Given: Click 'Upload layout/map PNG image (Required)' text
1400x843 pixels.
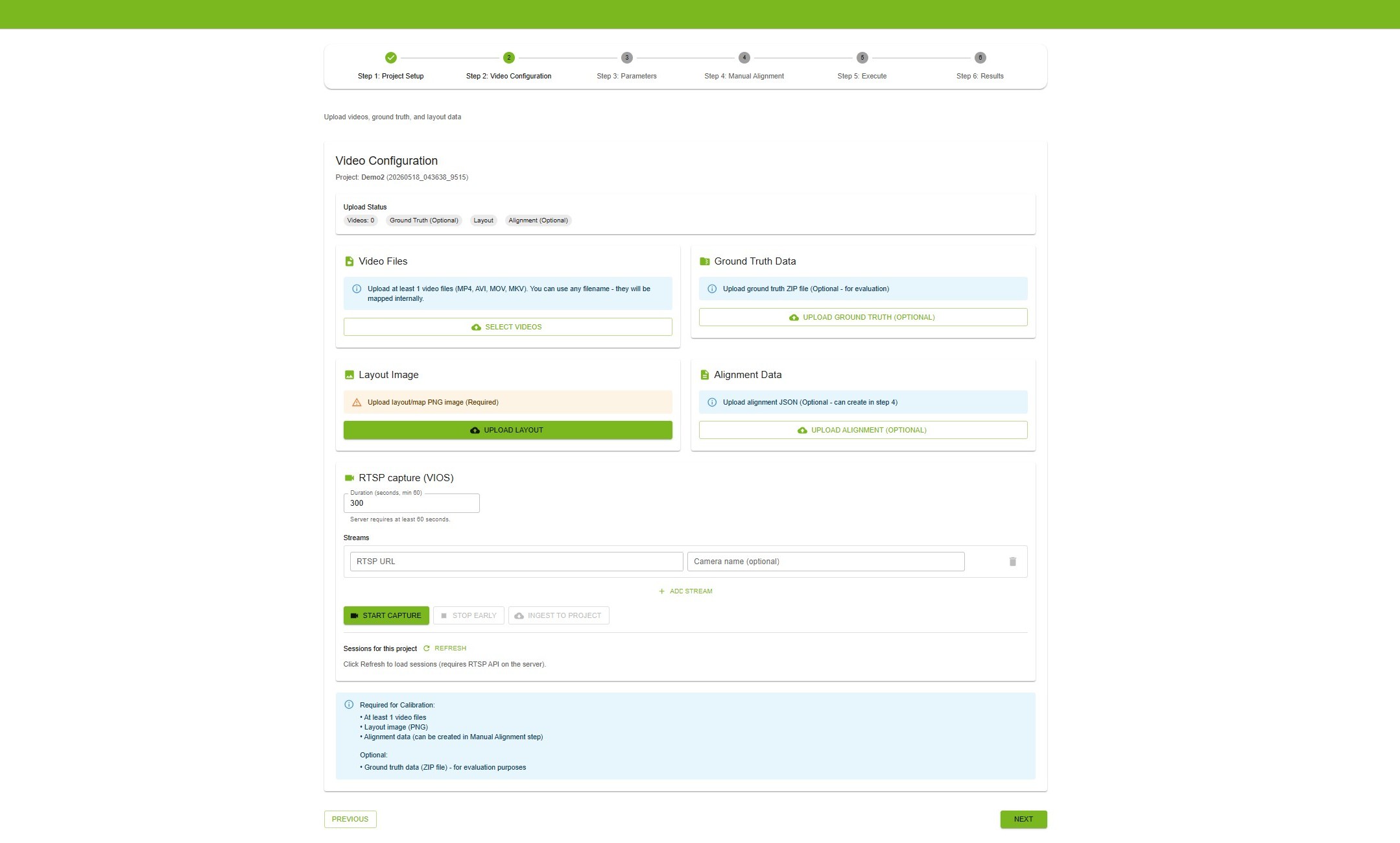Looking at the screenshot, I should point(433,403).
